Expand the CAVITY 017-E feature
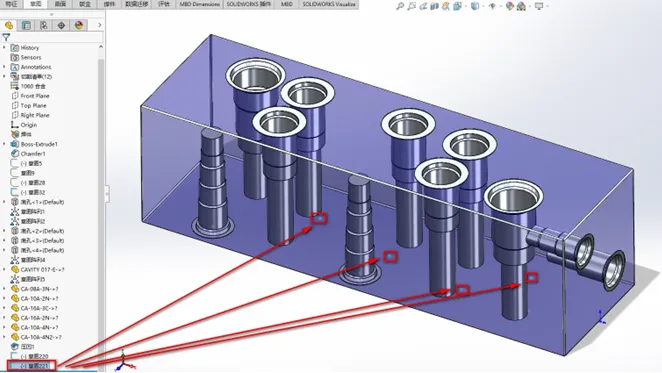Screen dimensions: 662x373 [5, 270]
